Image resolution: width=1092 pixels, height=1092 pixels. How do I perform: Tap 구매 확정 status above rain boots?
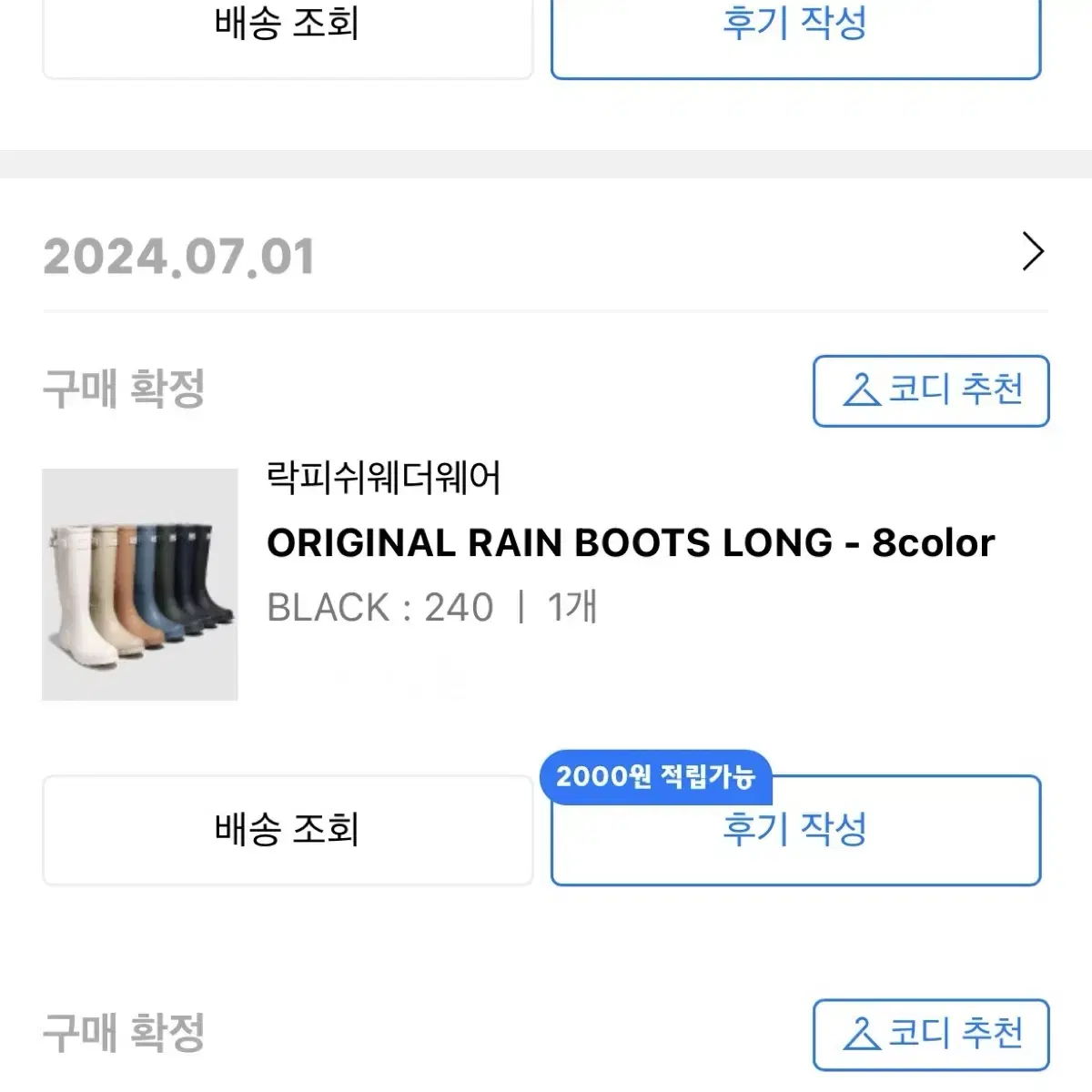tap(124, 389)
